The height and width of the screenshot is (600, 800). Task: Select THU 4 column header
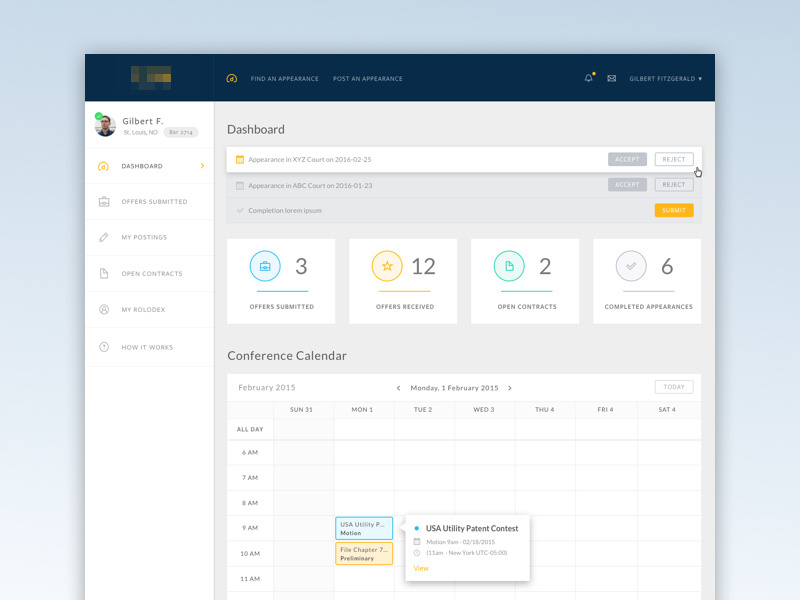(544, 410)
